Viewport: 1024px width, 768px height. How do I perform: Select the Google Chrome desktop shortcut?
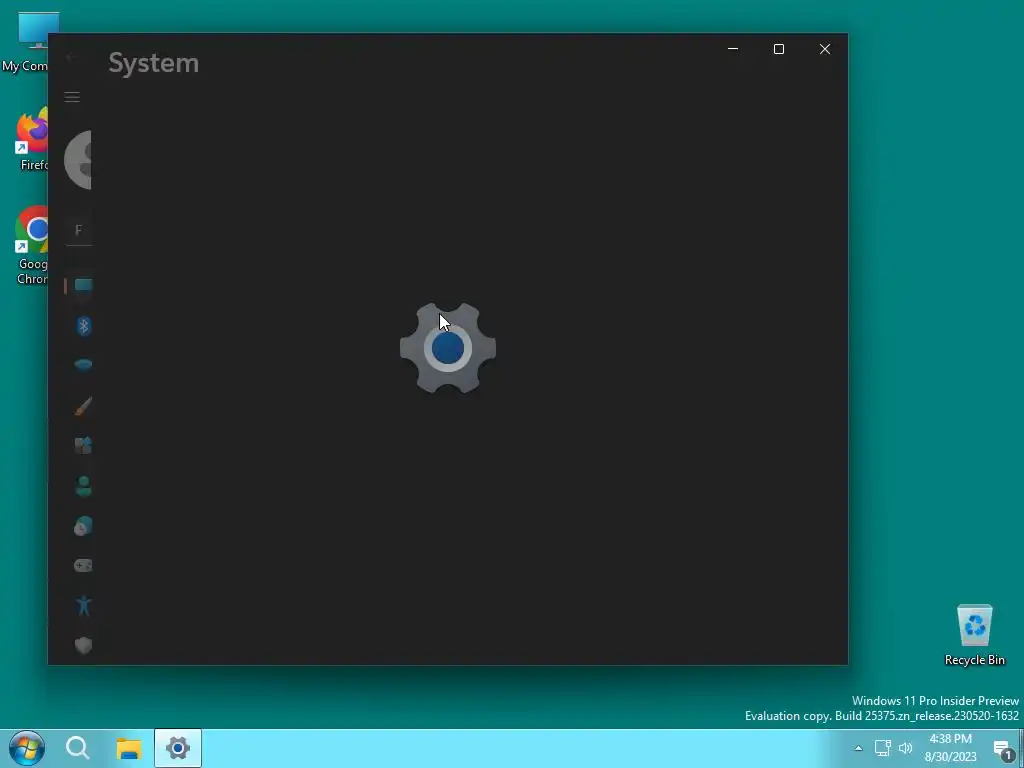32,246
